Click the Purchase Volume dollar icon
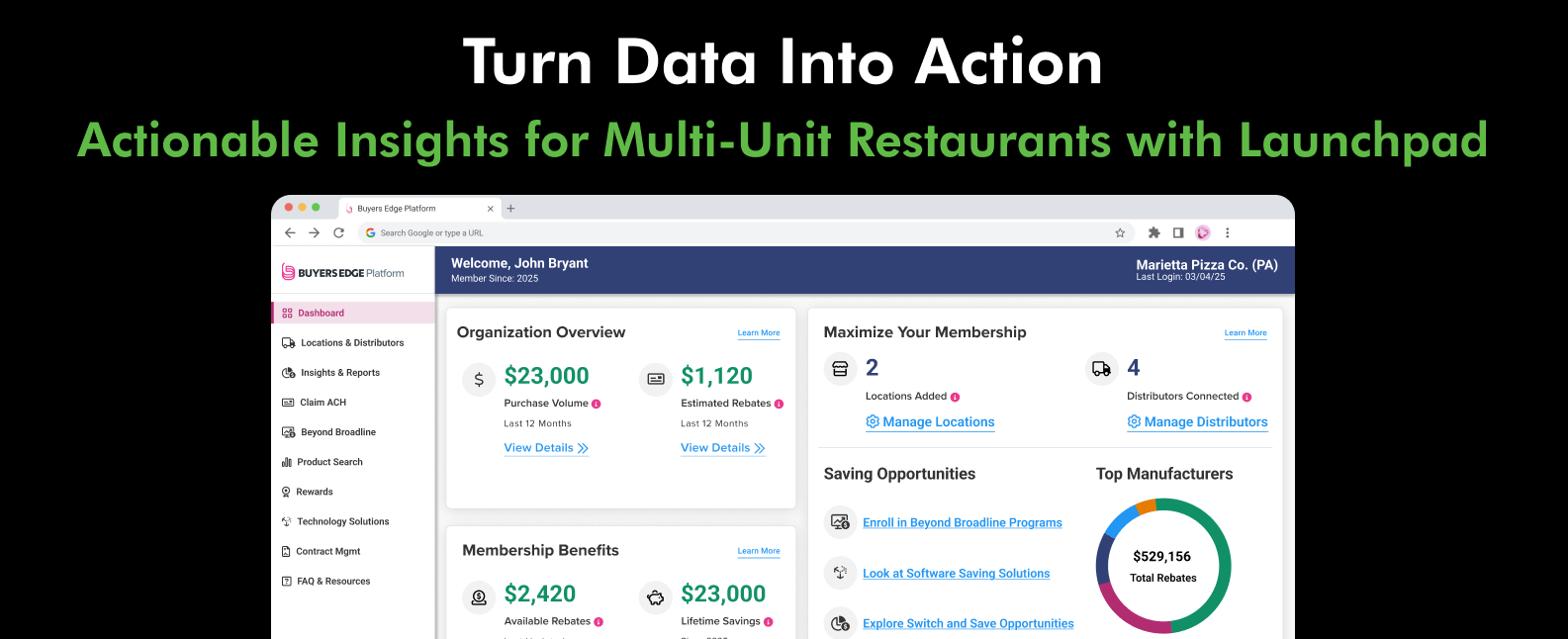1568x639 pixels. 479,379
